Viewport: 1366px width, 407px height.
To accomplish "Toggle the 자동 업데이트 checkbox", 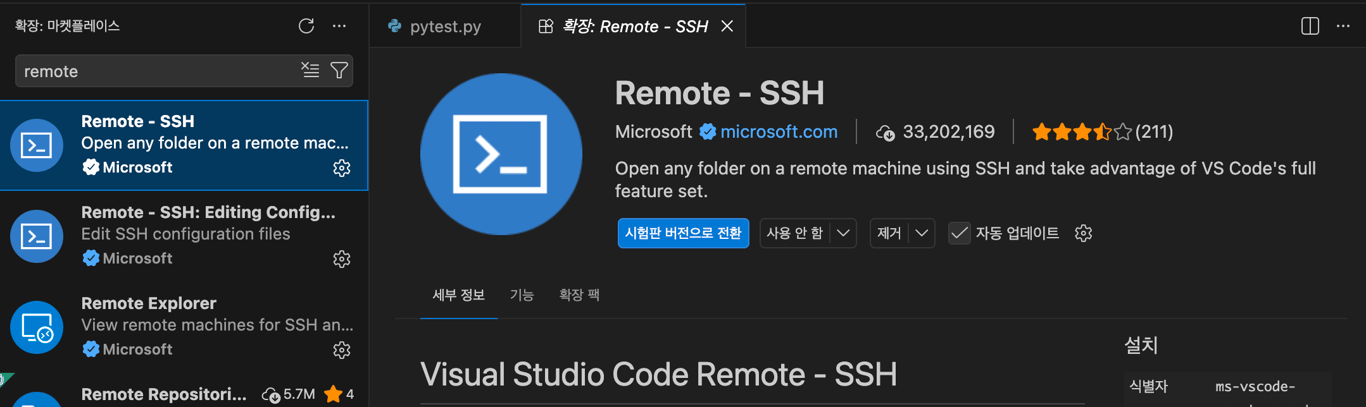I will click(959, 233).
